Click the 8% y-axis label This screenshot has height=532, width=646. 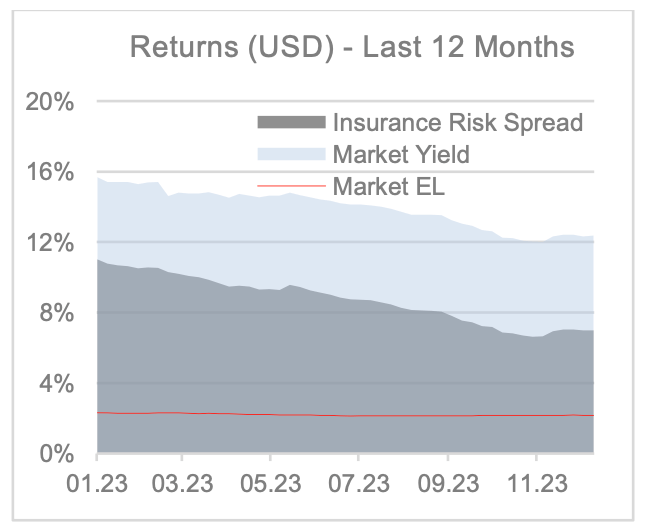[58, 313]
